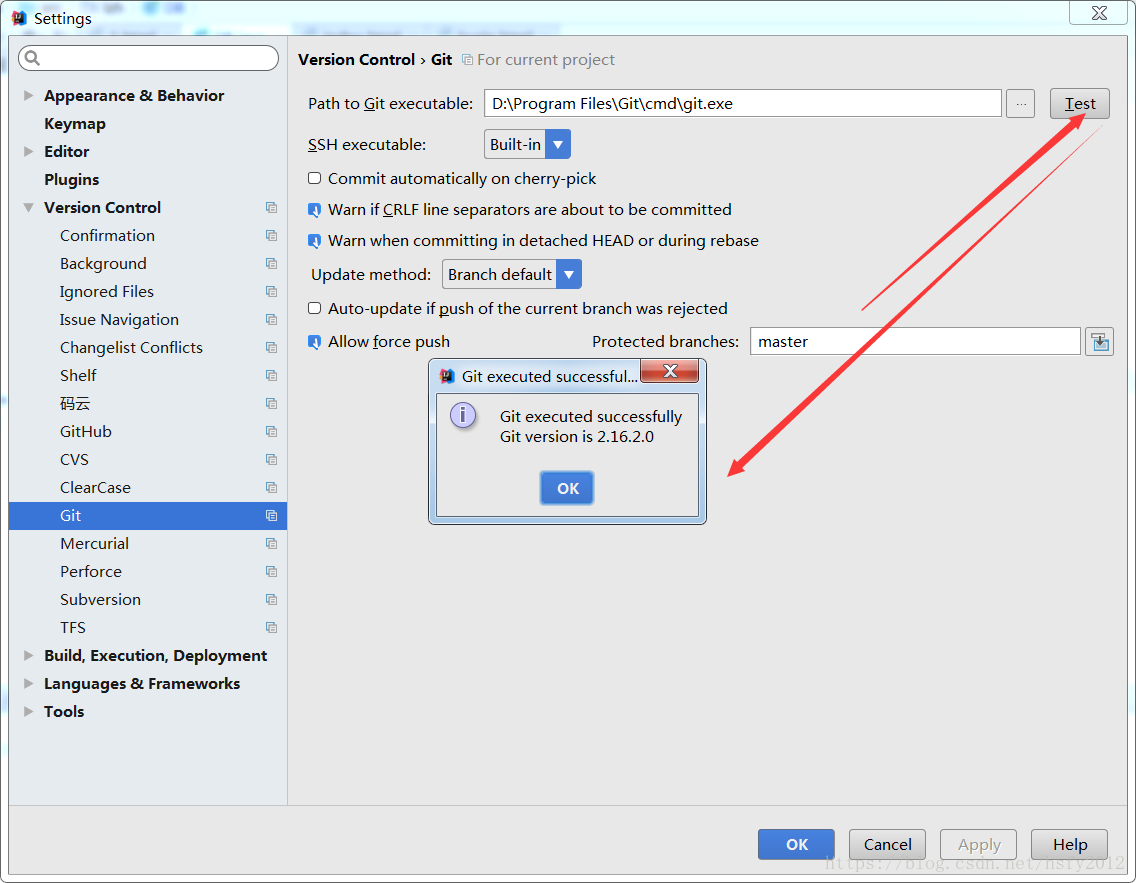Click the search magnifier icon in settings
The width and height of the screenshot is (1136, 883).
32,58
